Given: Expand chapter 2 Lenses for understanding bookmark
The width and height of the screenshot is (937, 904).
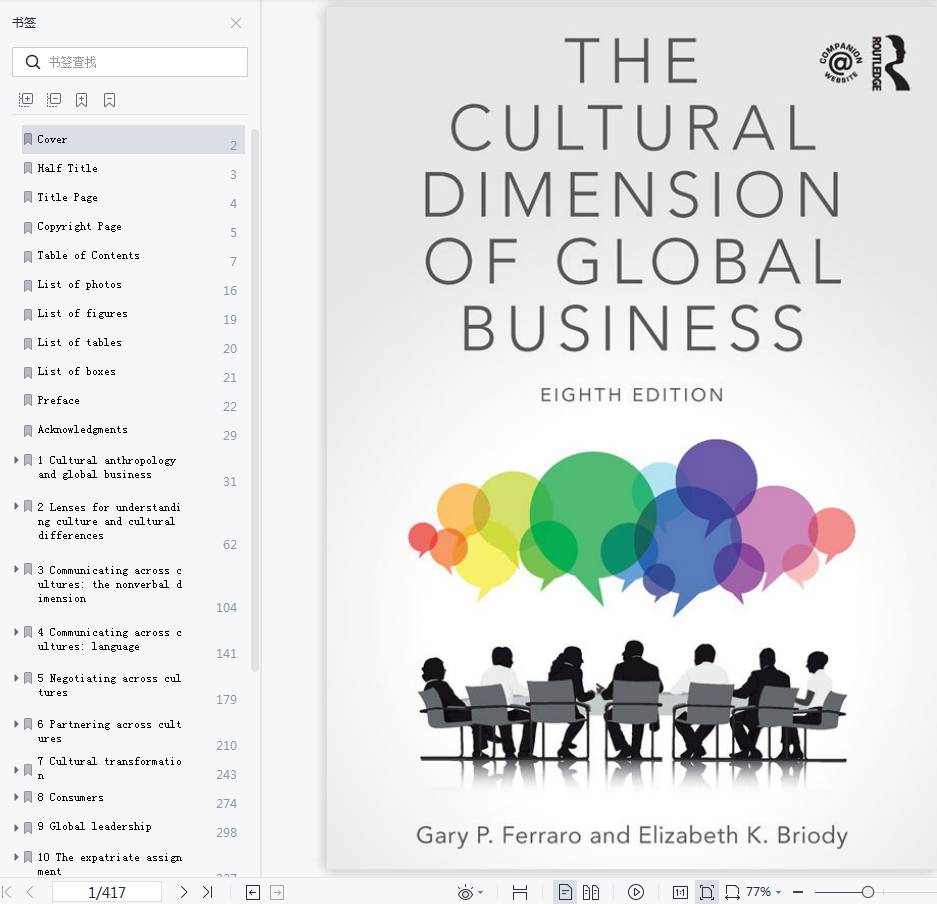Looking at the screenshot, I should pyautogui.click(x=16, y=507).
